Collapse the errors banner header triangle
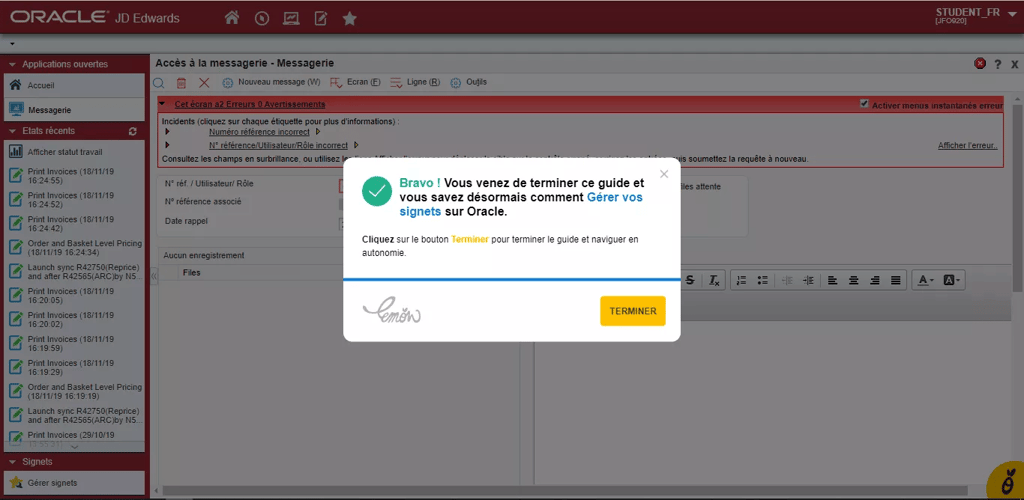 163,104
